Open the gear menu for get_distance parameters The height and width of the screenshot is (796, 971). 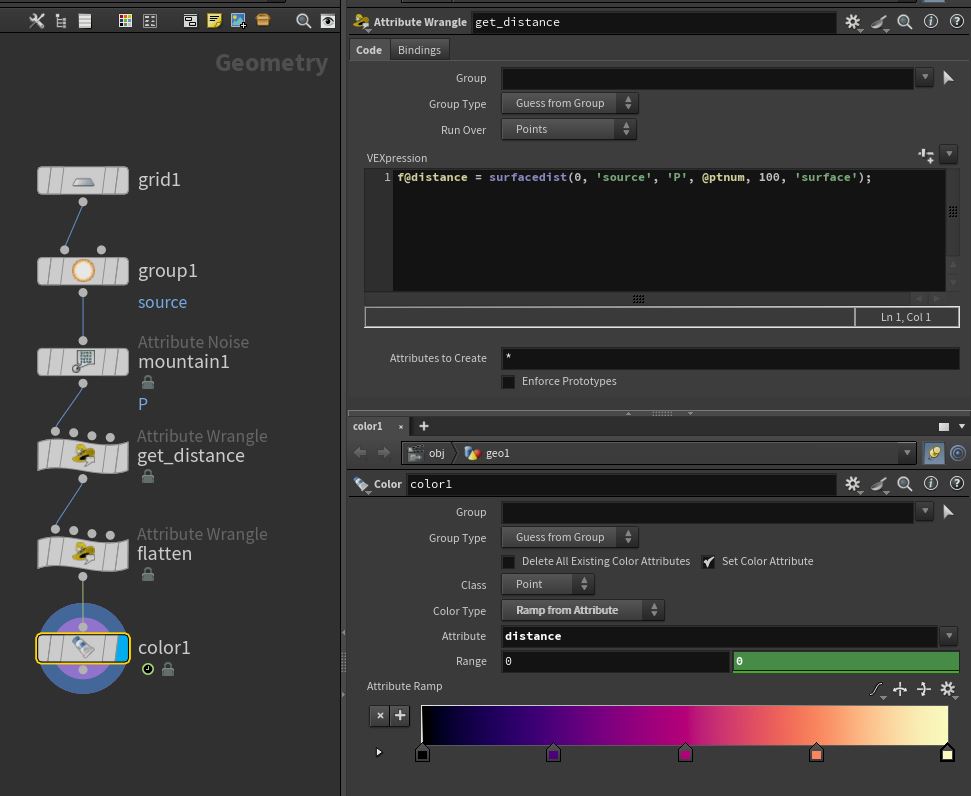pos(853,22)
